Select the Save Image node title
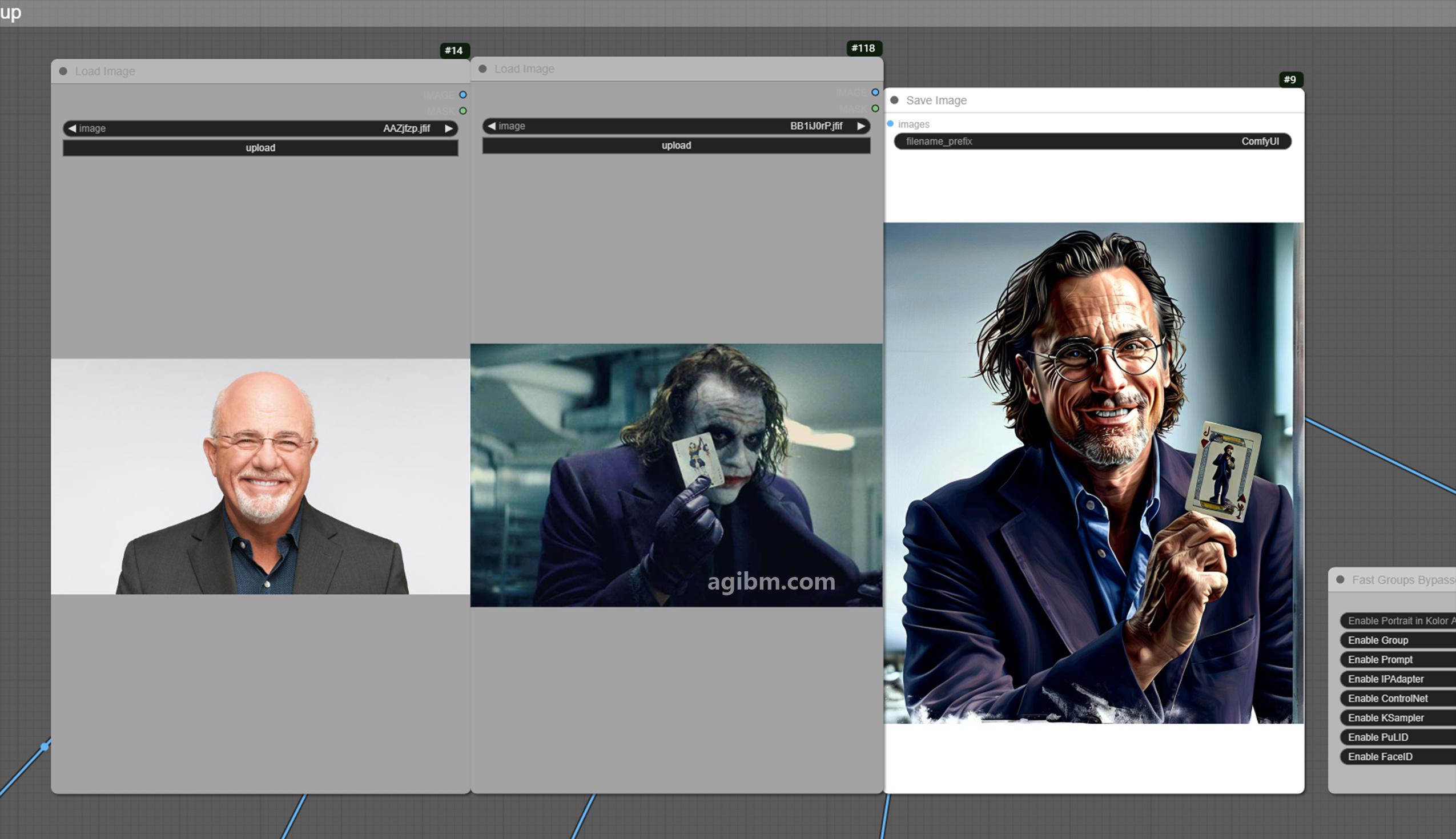This screenshot has height=839, width=1456. [936, 100]
